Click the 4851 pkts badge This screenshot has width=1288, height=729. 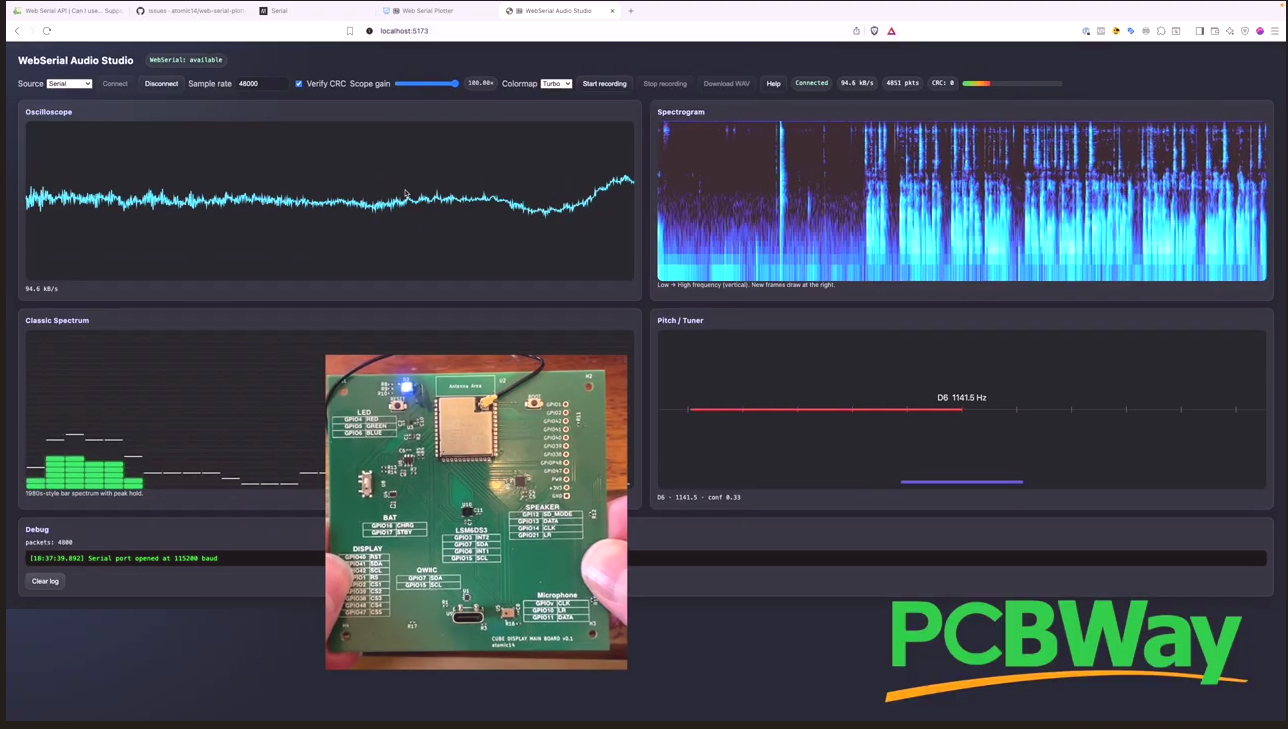coord(903,83)
